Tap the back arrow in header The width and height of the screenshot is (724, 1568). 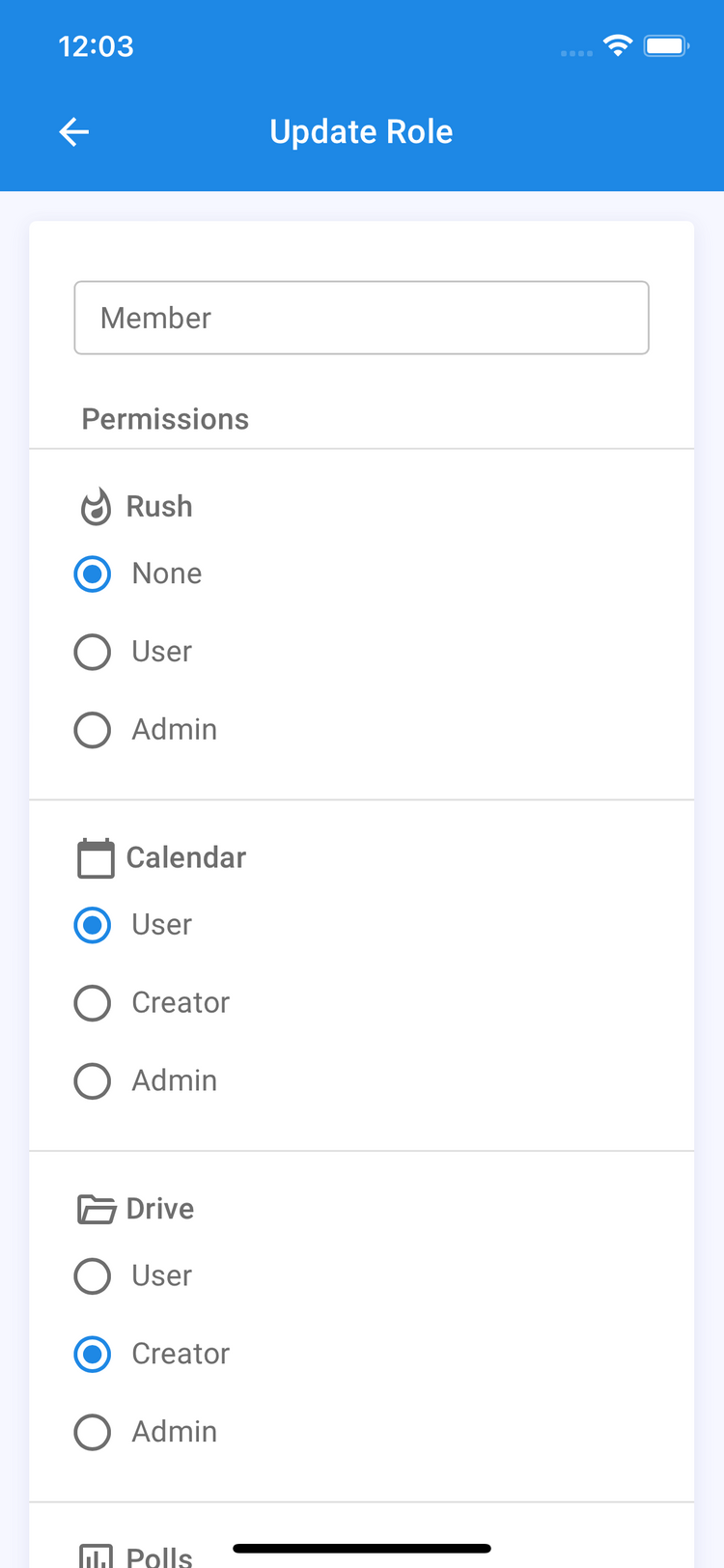(x=74, y=132)
